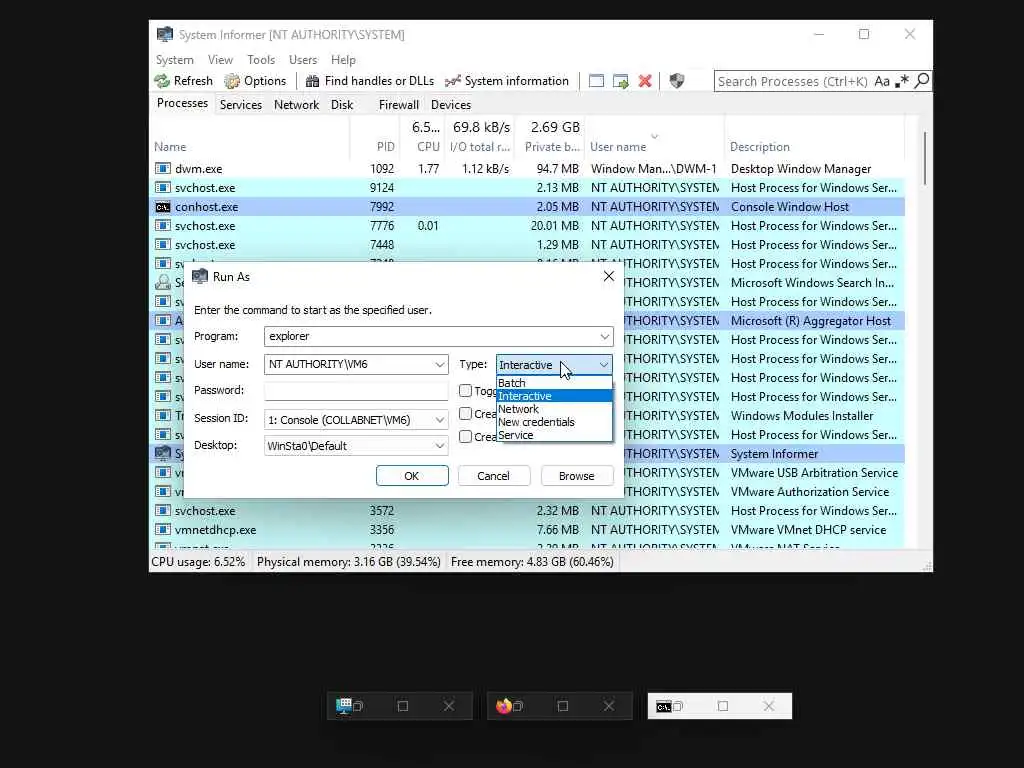Toggle case sensitive Aa search icon

click(882, 82)
